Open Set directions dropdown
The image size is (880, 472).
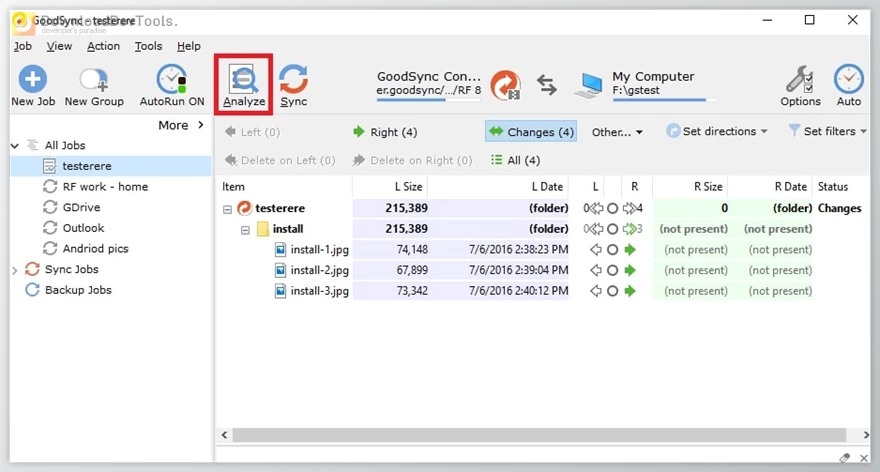(717, 131)
